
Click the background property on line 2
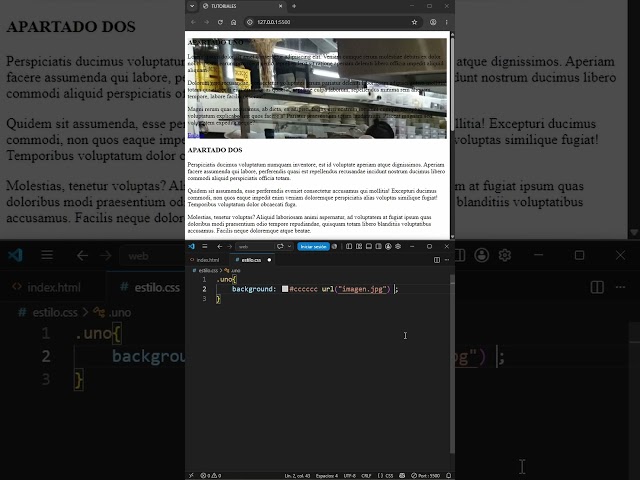click(252, 289)
